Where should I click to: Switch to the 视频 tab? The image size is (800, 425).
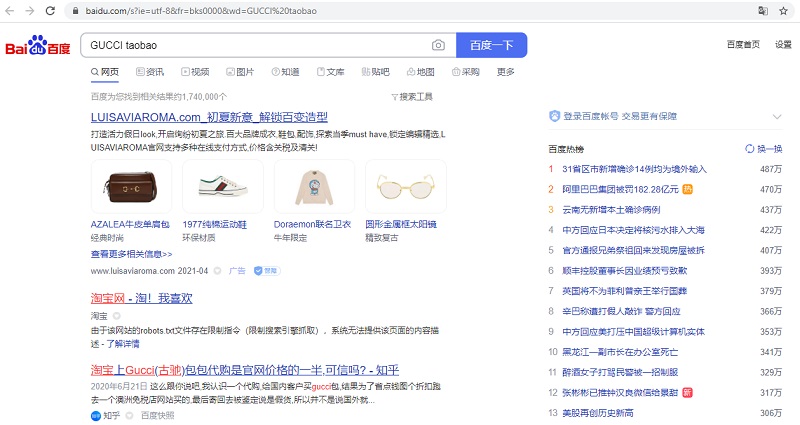tap(195, 72)
